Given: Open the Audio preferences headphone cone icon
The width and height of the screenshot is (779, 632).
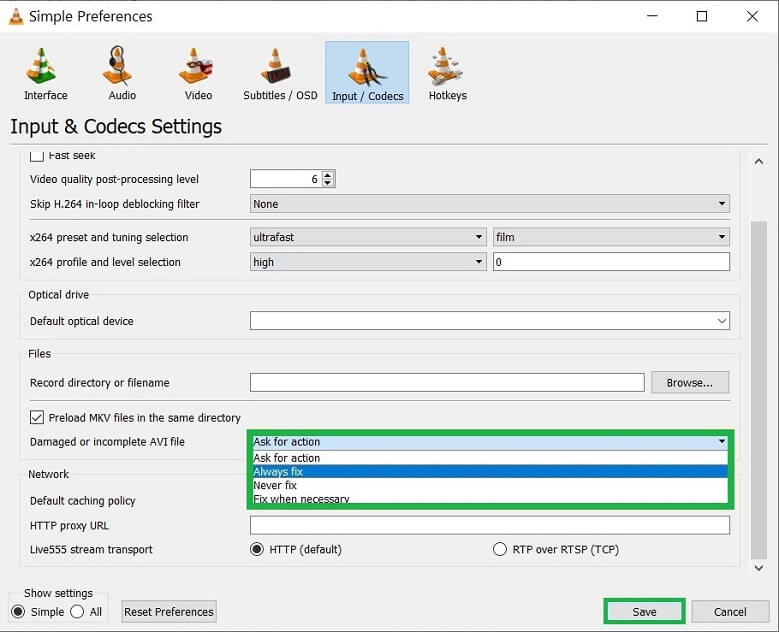Looking at the screenshot, I should click(118, 65).
